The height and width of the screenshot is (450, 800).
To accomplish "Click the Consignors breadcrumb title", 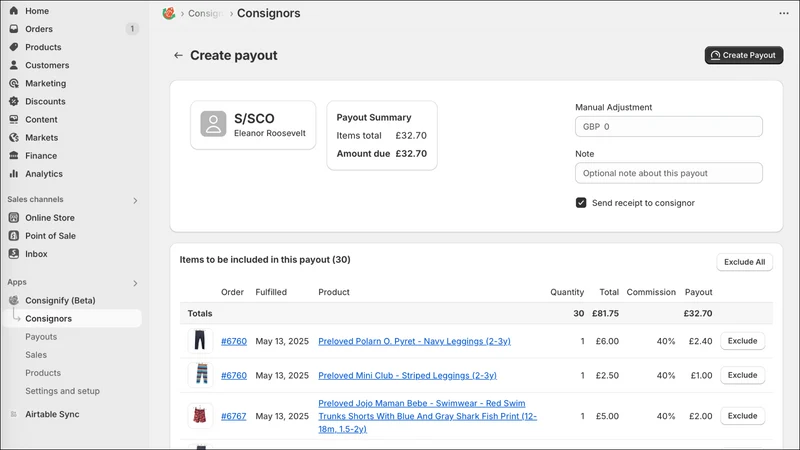I will (x=268, y=13).
